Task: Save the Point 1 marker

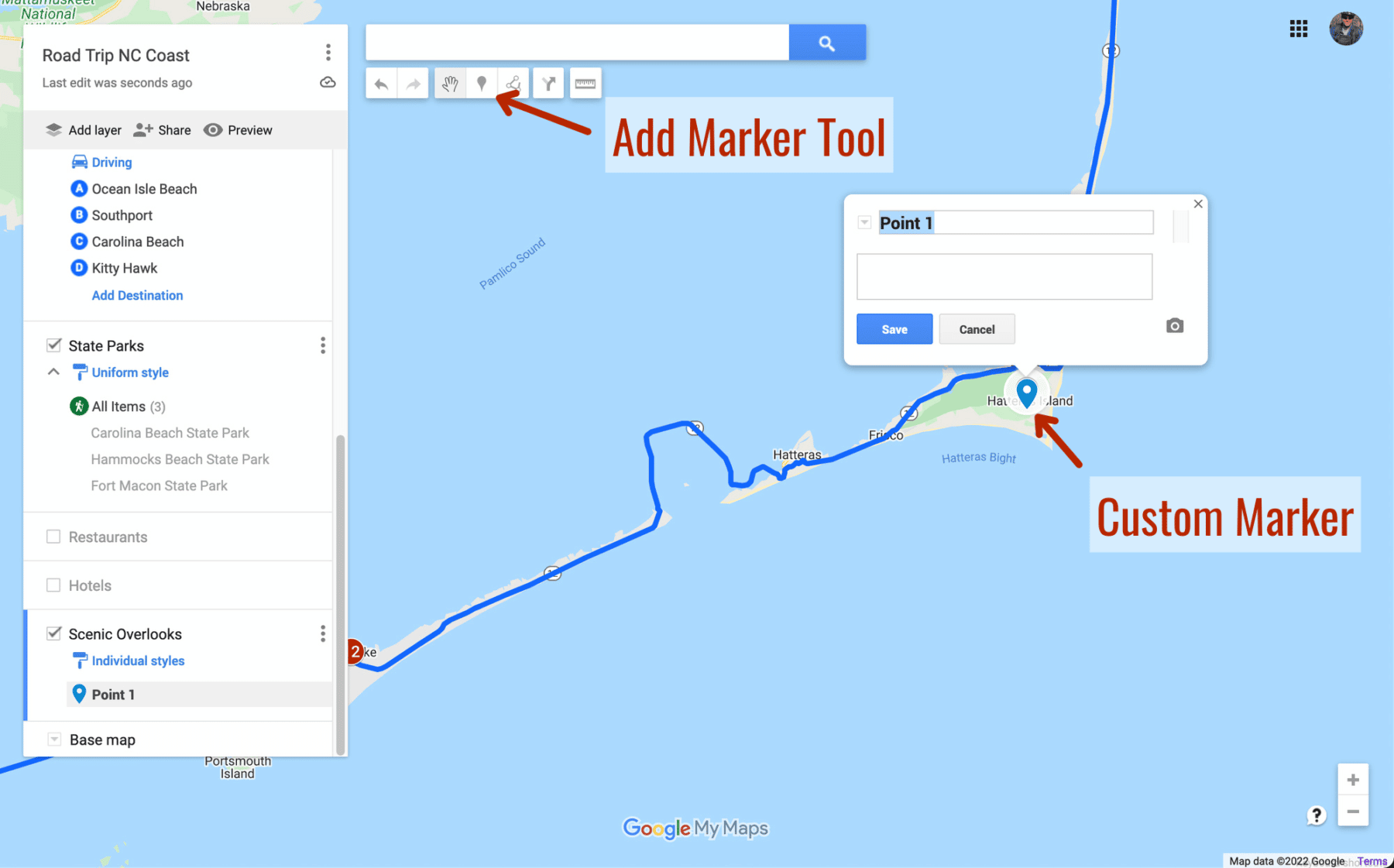Action: (894, 329)
